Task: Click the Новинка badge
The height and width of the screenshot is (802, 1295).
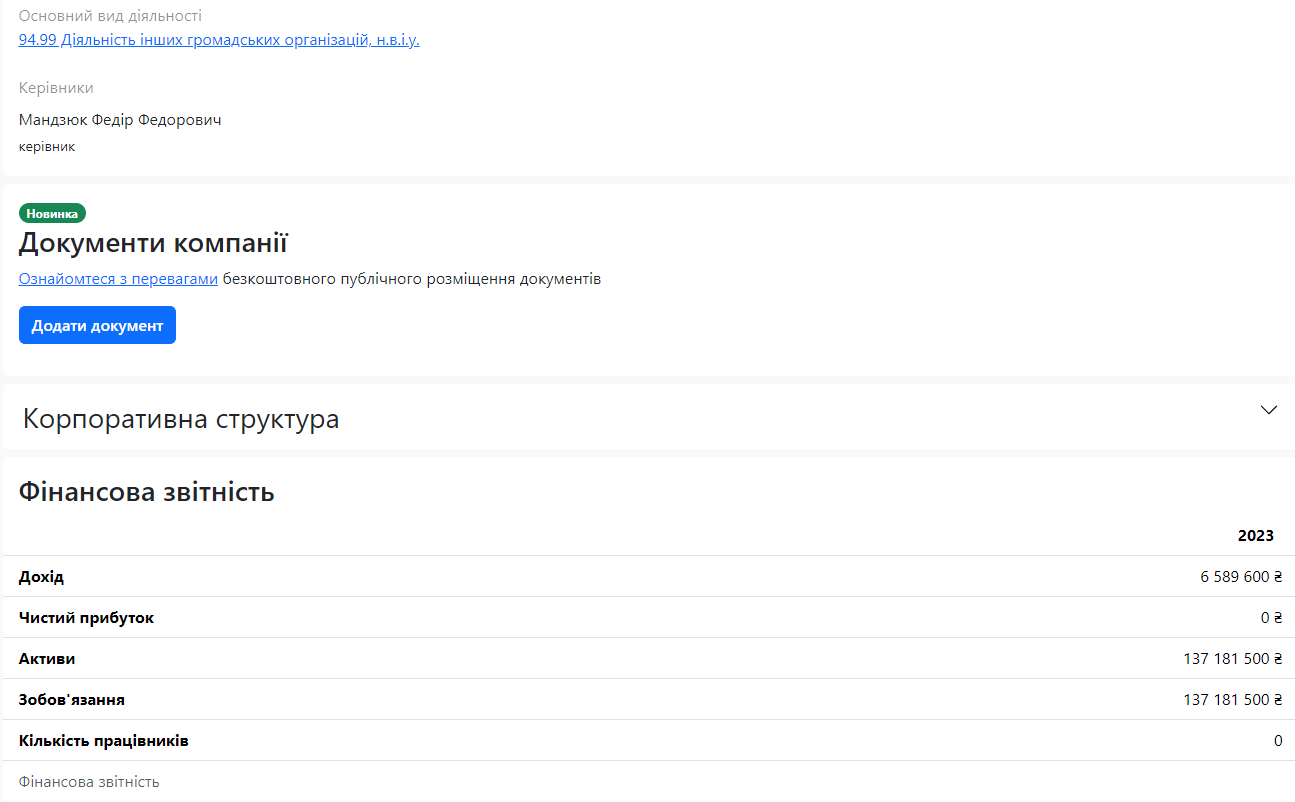Action: 52,213
